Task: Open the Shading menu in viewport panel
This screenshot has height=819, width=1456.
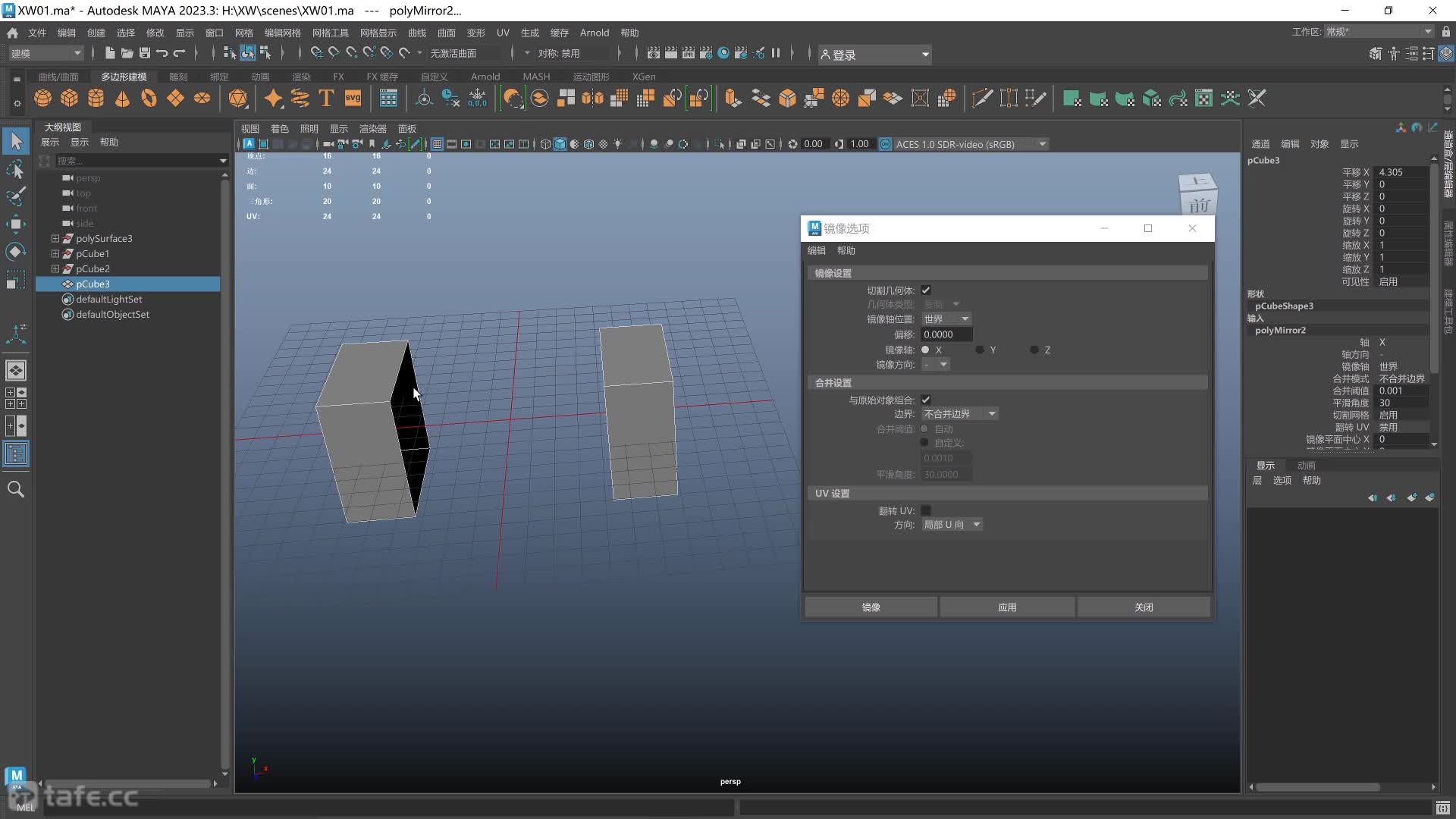Action: click(279, 129)
